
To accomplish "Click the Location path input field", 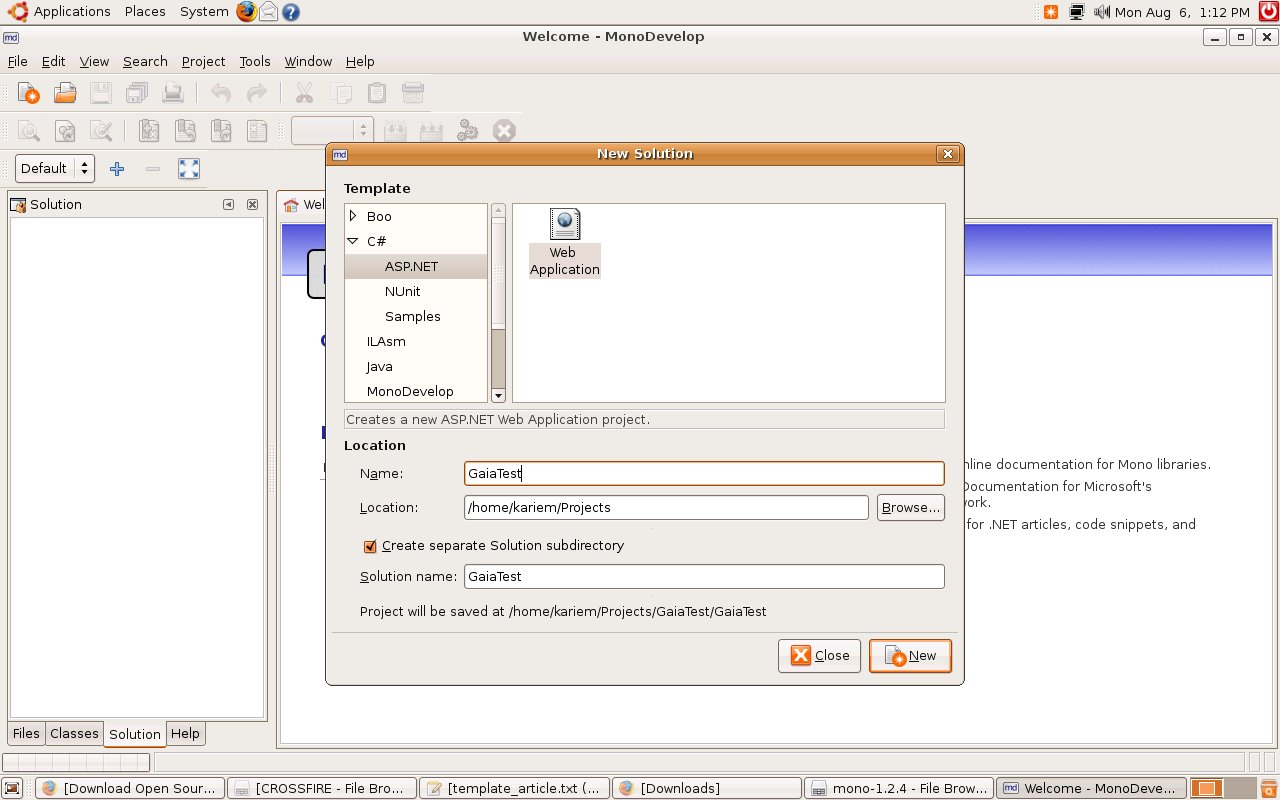I will tap(666, 508).
